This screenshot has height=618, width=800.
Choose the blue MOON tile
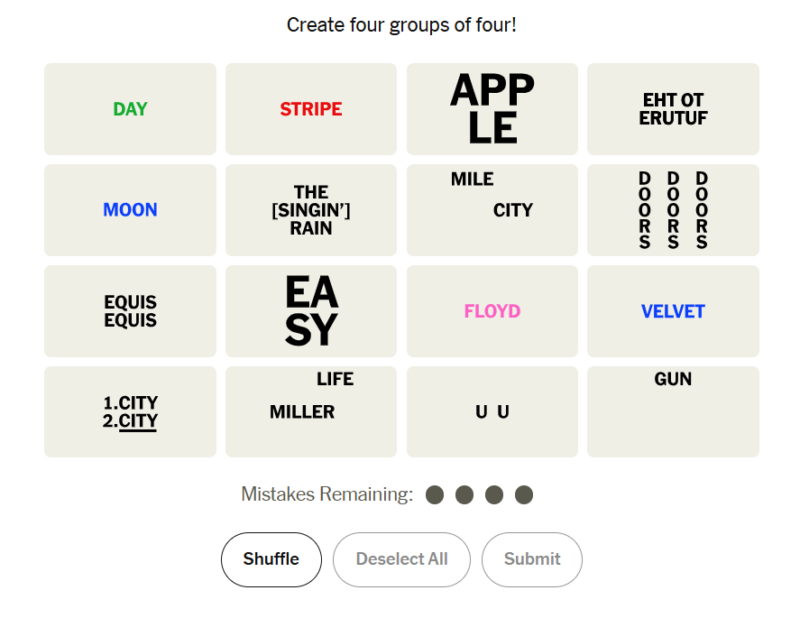tap(130, 210)
